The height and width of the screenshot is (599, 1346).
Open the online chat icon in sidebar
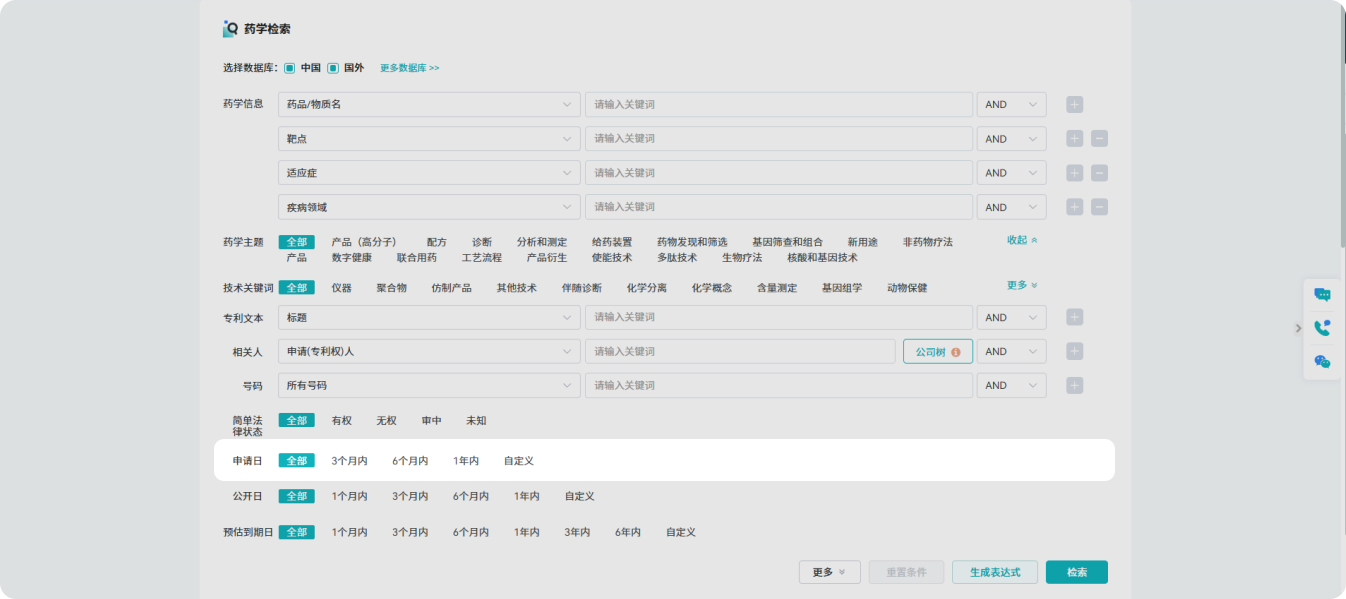click(x=1322, y=294)
